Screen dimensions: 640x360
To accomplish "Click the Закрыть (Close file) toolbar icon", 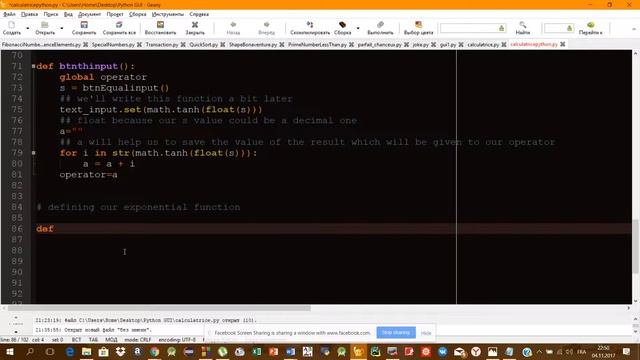I will (195, 28).
